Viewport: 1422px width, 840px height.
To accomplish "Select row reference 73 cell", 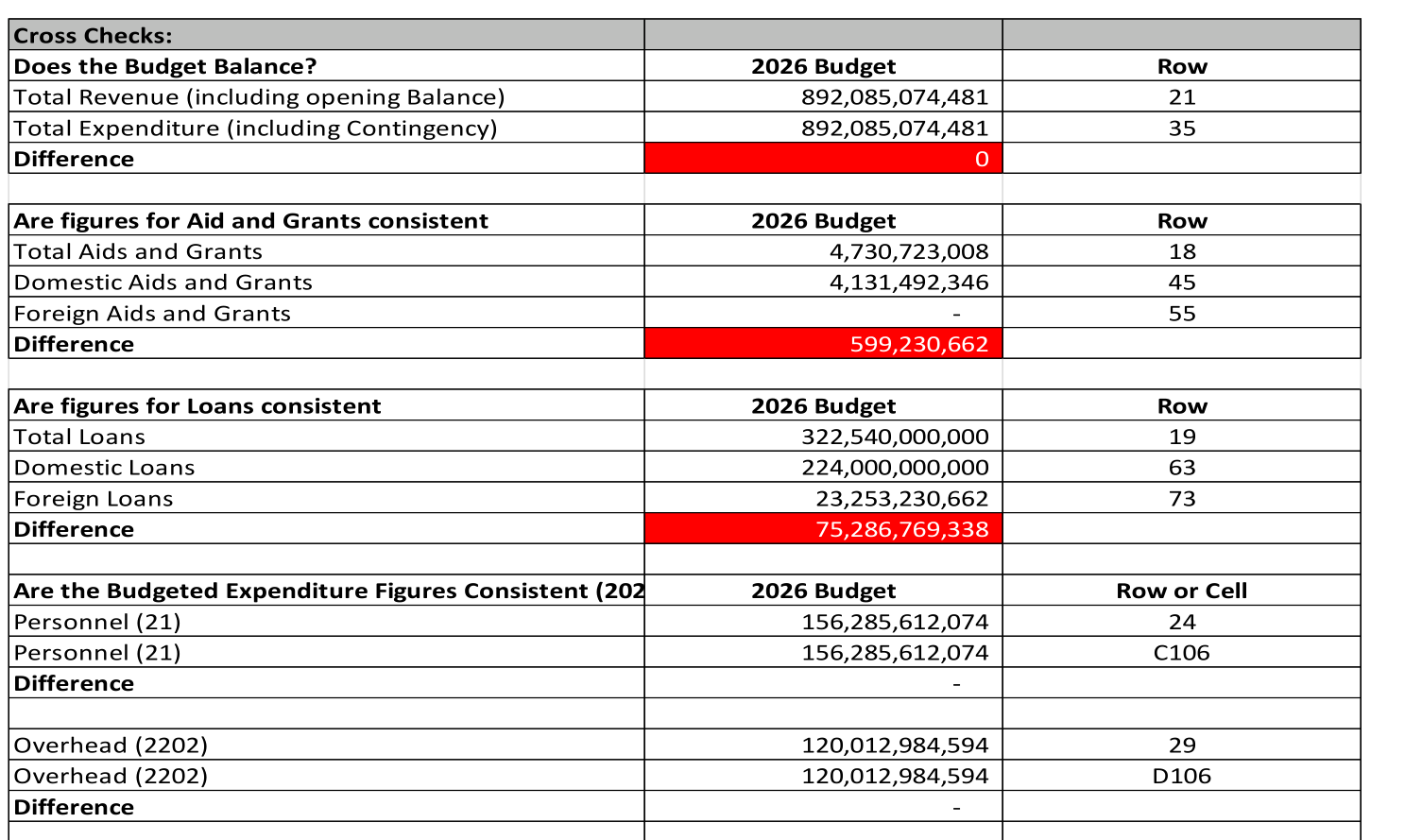I will pos(1182,498).
